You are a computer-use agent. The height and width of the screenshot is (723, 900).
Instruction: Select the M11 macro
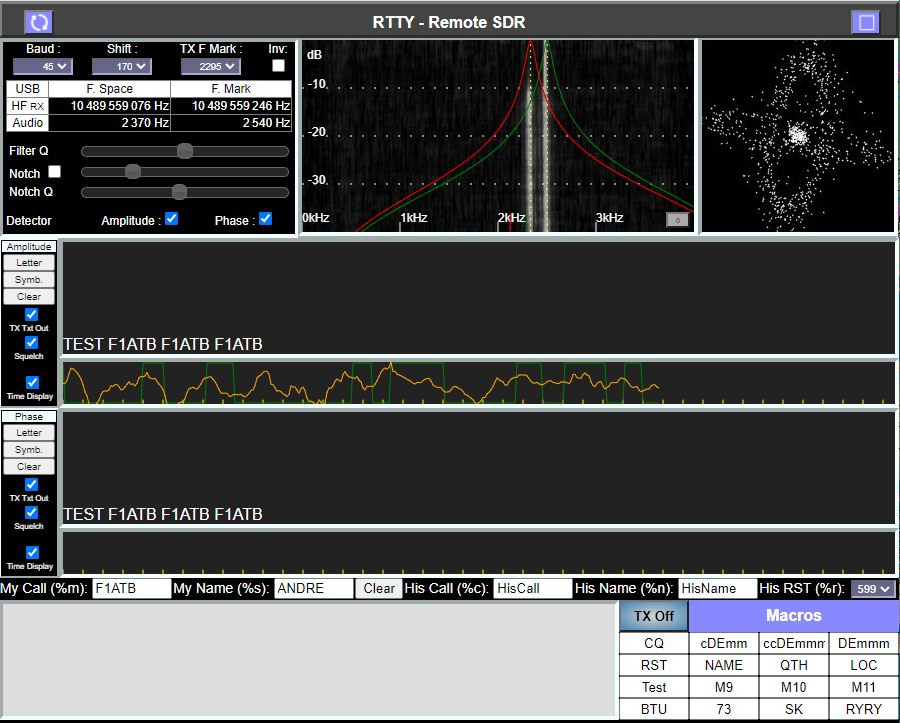[x=864, y=687]
